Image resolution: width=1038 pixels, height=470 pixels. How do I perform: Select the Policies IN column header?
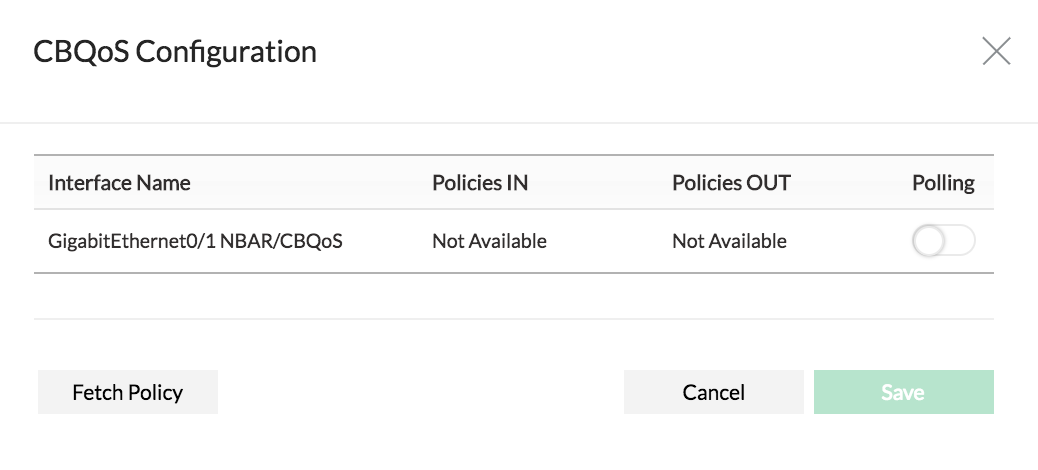(480, 183)
